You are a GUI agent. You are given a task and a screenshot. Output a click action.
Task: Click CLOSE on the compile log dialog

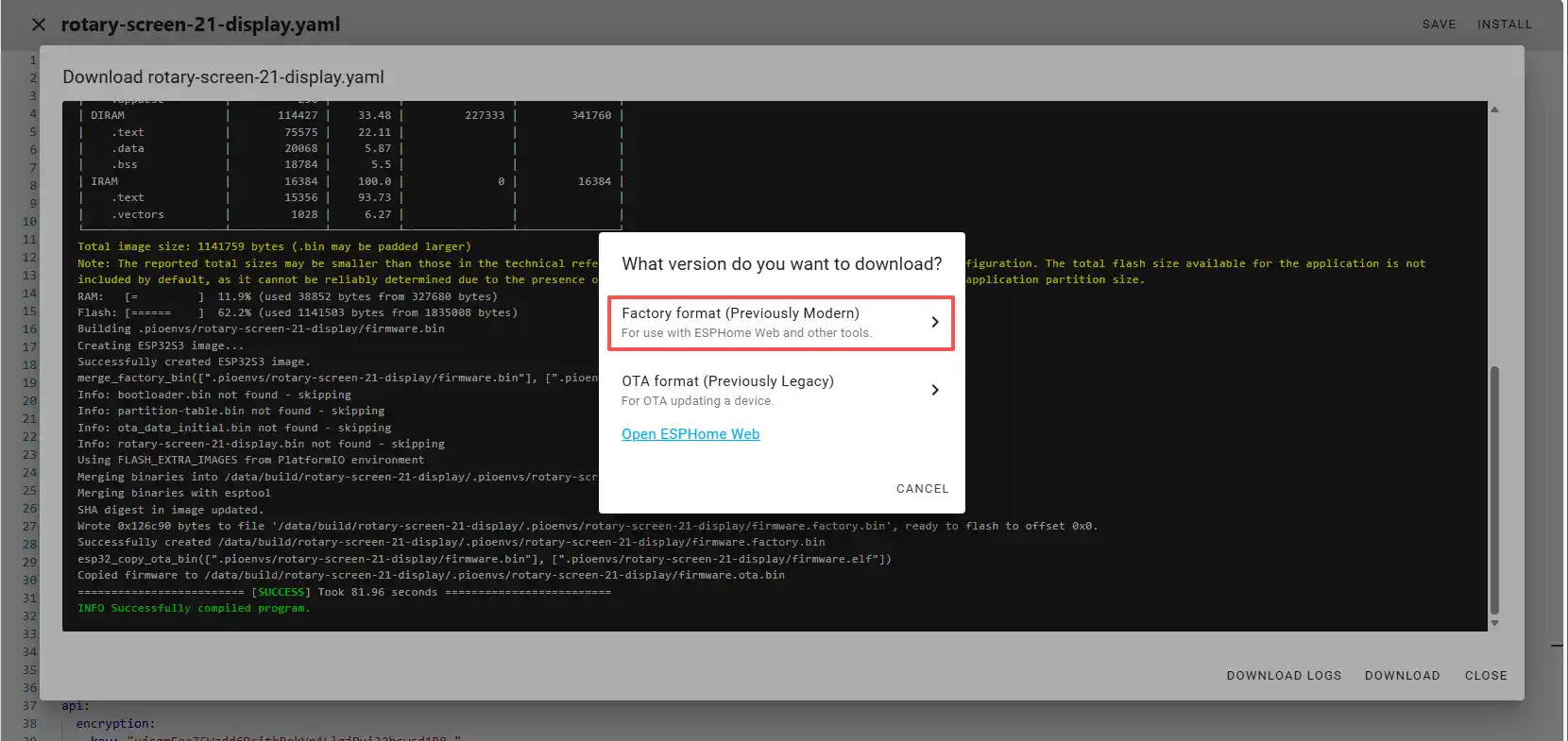(x=1486, y=676)
